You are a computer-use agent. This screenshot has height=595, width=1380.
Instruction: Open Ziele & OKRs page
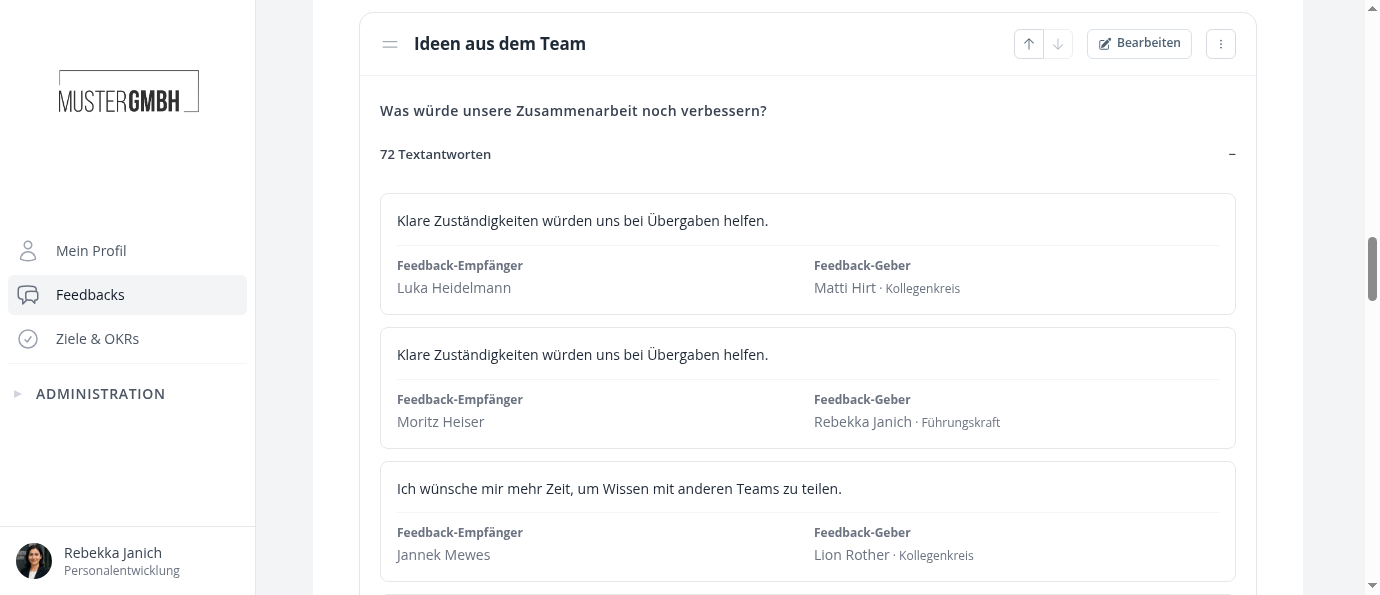(x=127, y=339)
